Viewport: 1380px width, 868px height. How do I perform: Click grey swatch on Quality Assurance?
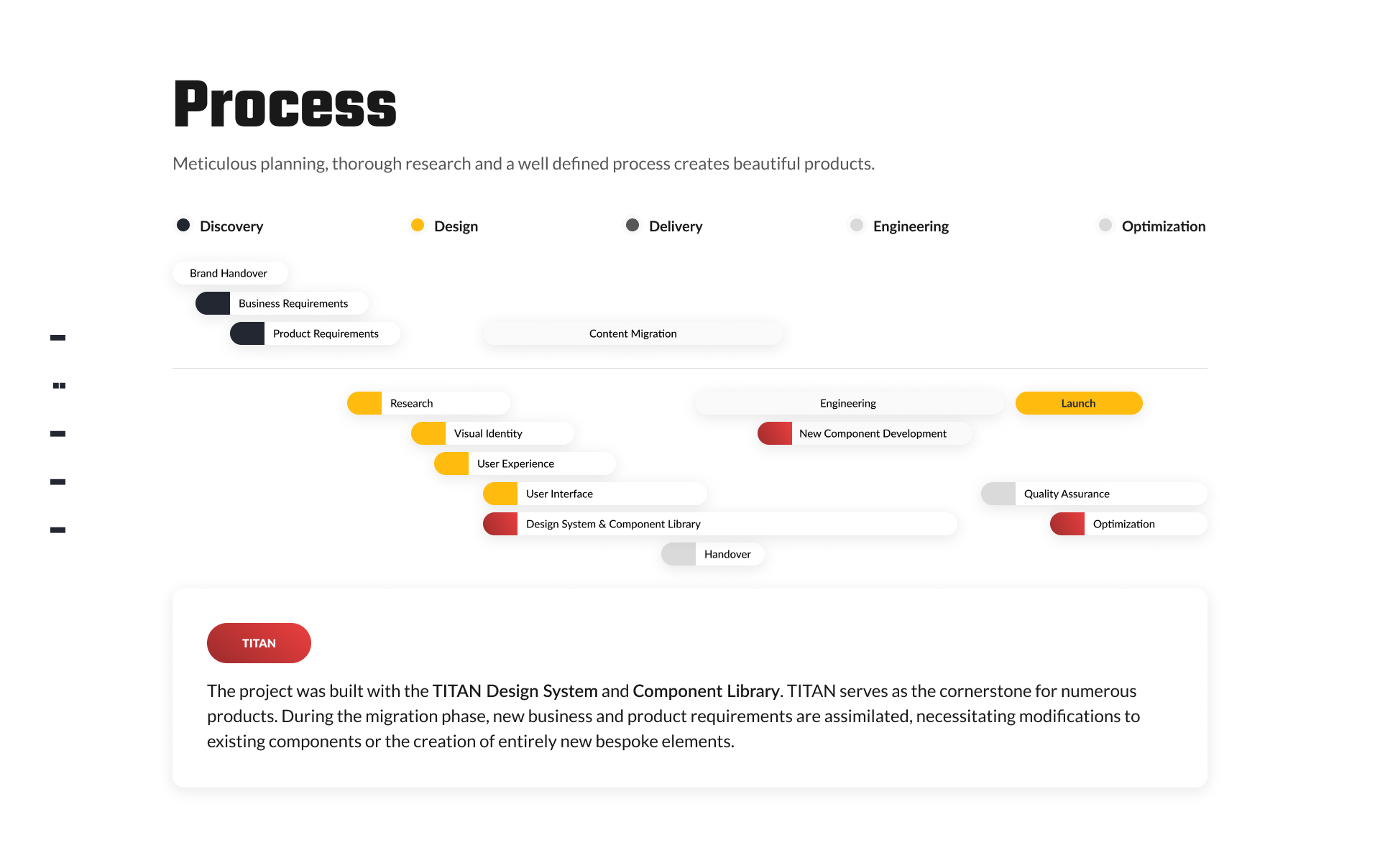click(998, 494)
